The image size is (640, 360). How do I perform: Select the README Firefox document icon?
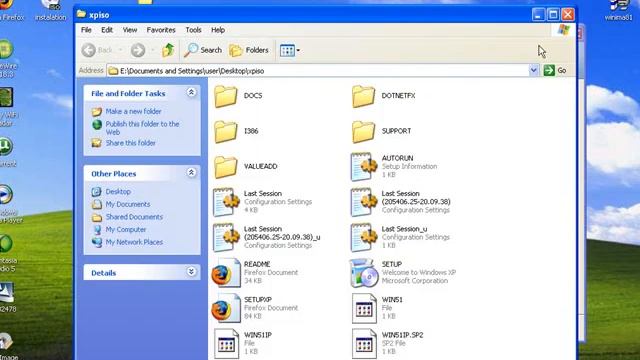[226, 273]
